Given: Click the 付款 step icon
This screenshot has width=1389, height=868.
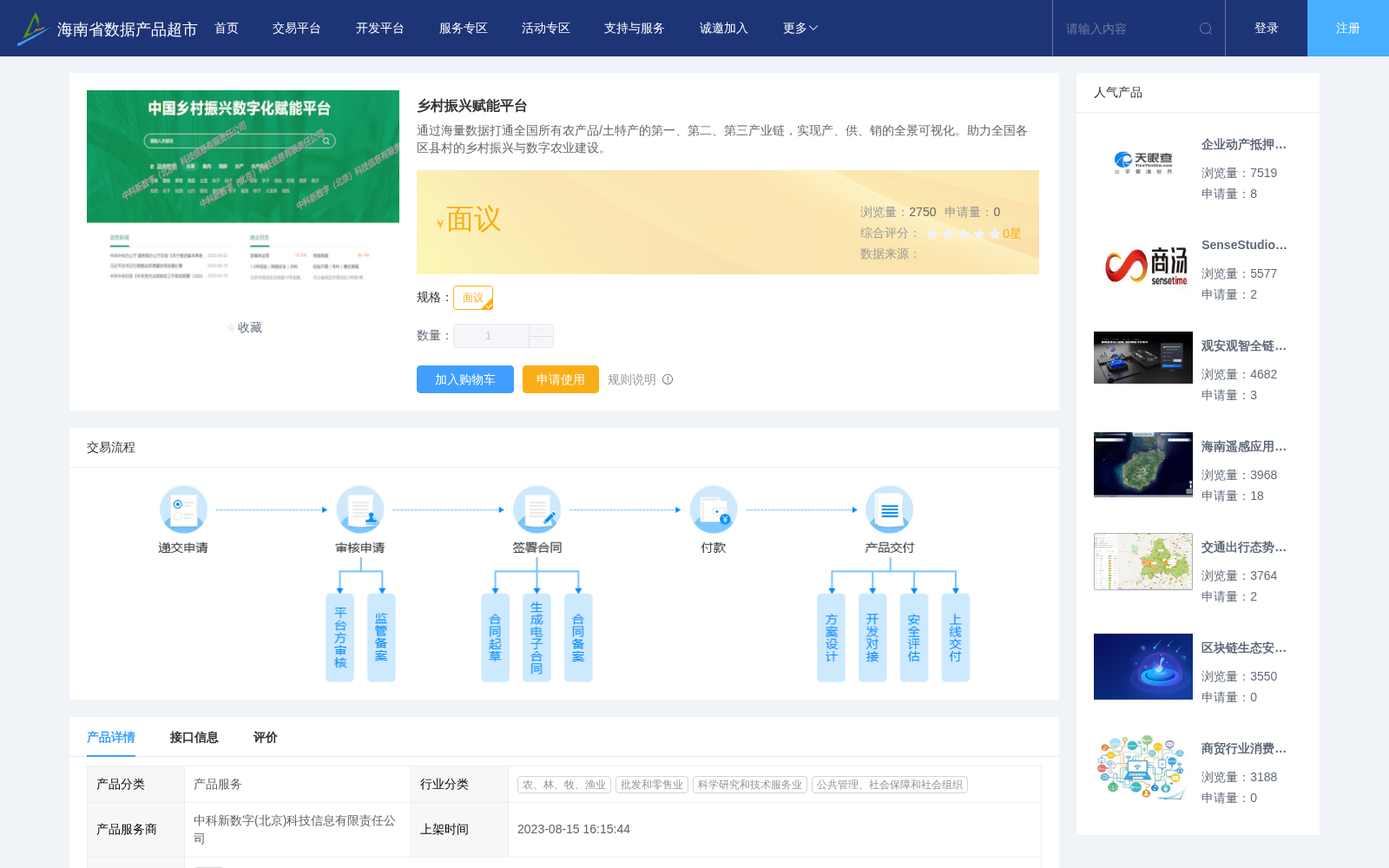Looking at the screenshot, I should [x=714, y=509].
